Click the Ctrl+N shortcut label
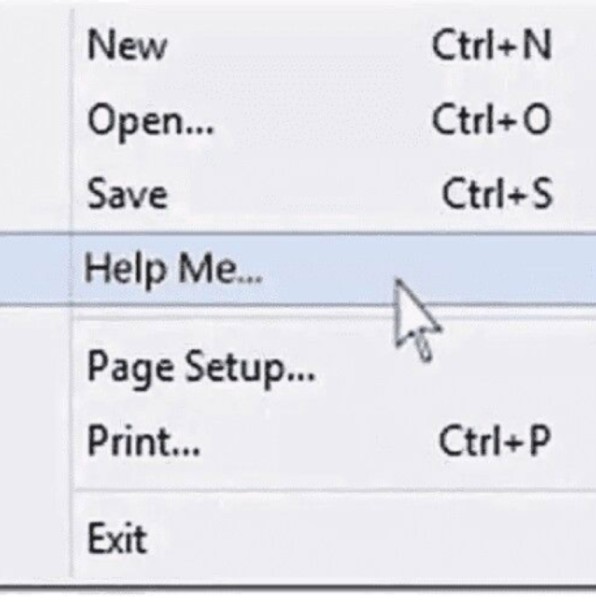The width and height of the screenshot is (596, 603). click(x=492, y=44)
